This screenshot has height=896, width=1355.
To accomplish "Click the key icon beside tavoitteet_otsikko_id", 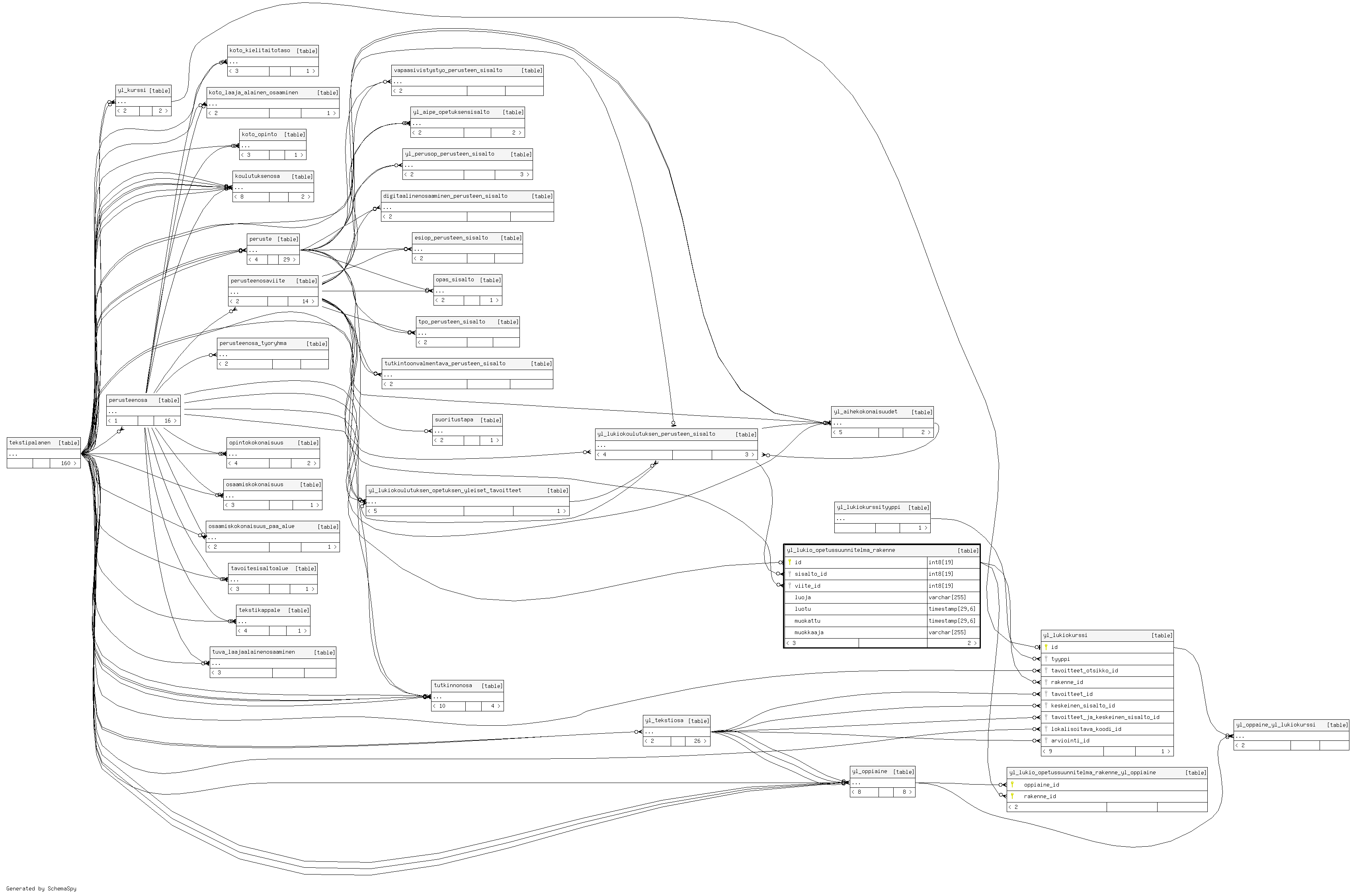I will pos(1046,671).
